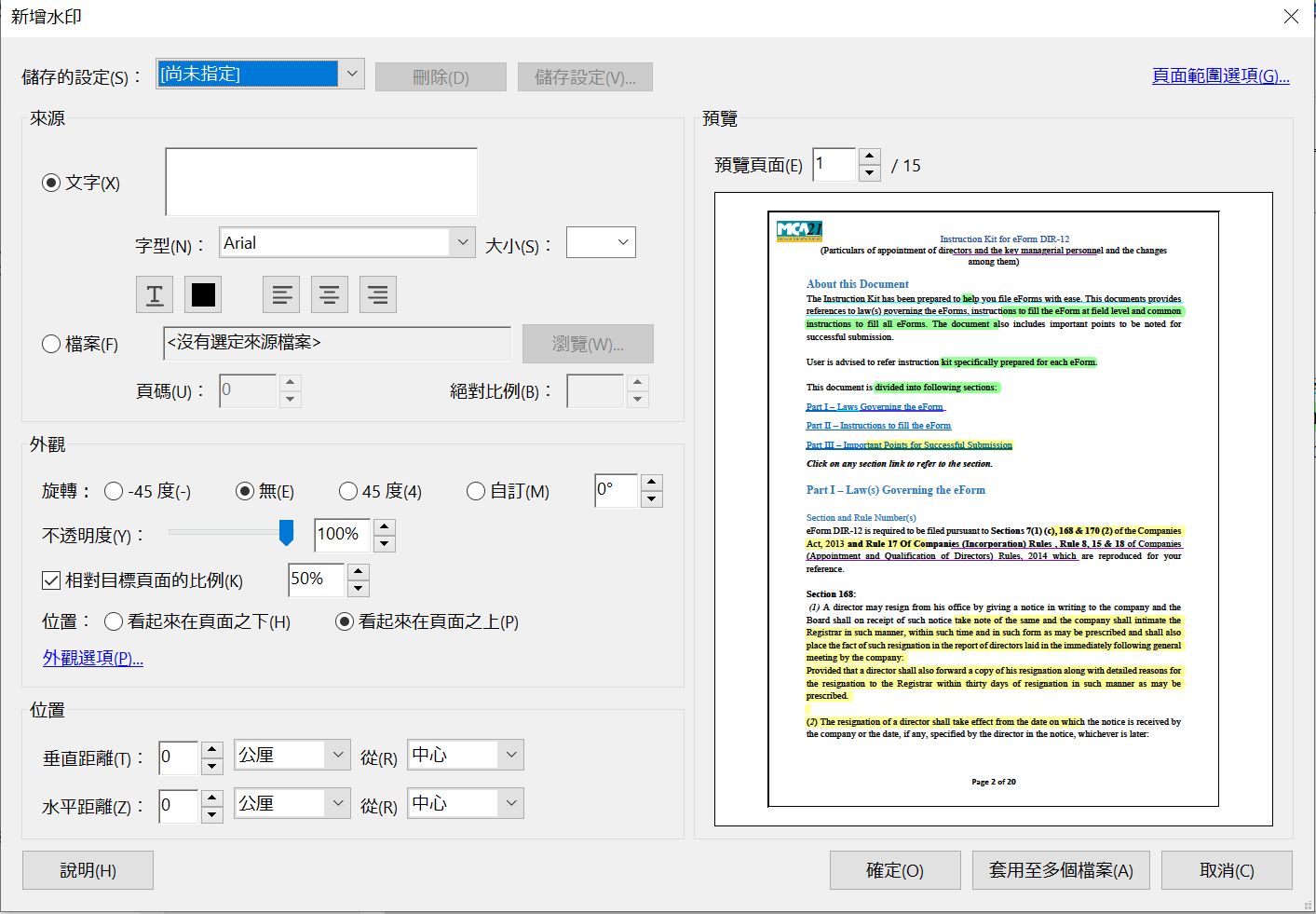Increment preview page with the up stepper
This screenshot has width=1316, height=914.
tap(869, 157)
